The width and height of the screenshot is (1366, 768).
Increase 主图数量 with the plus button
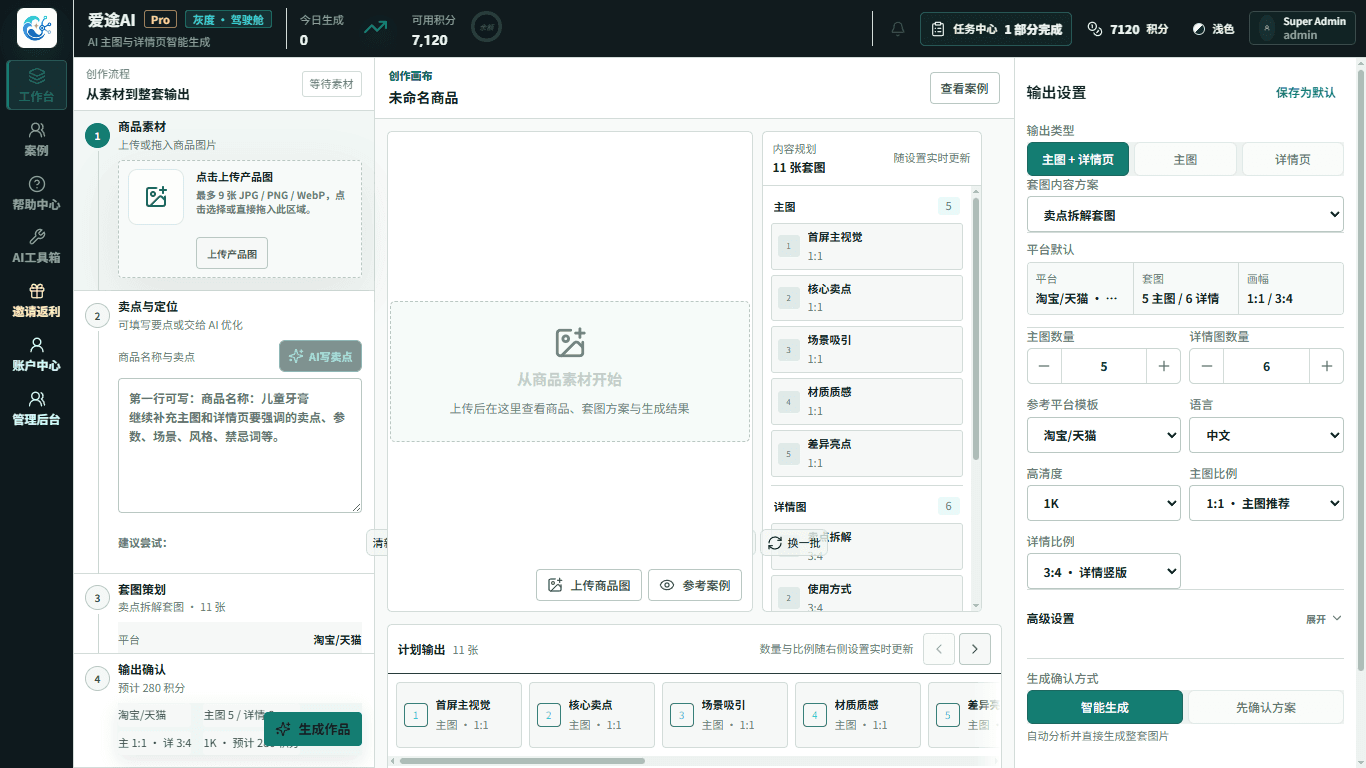(x=1164, y=366)
